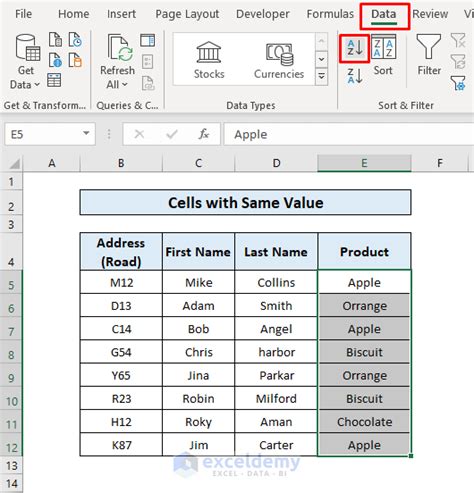Screen dimensions: 474x493
Task: Open the Name Box dropdown arrow
Action: [86, 134]
